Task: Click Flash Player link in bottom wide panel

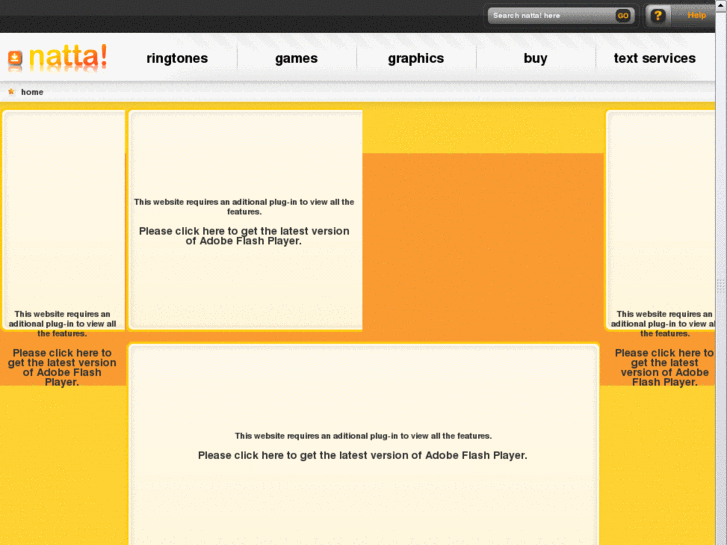Action: click(x=363, y=455)
